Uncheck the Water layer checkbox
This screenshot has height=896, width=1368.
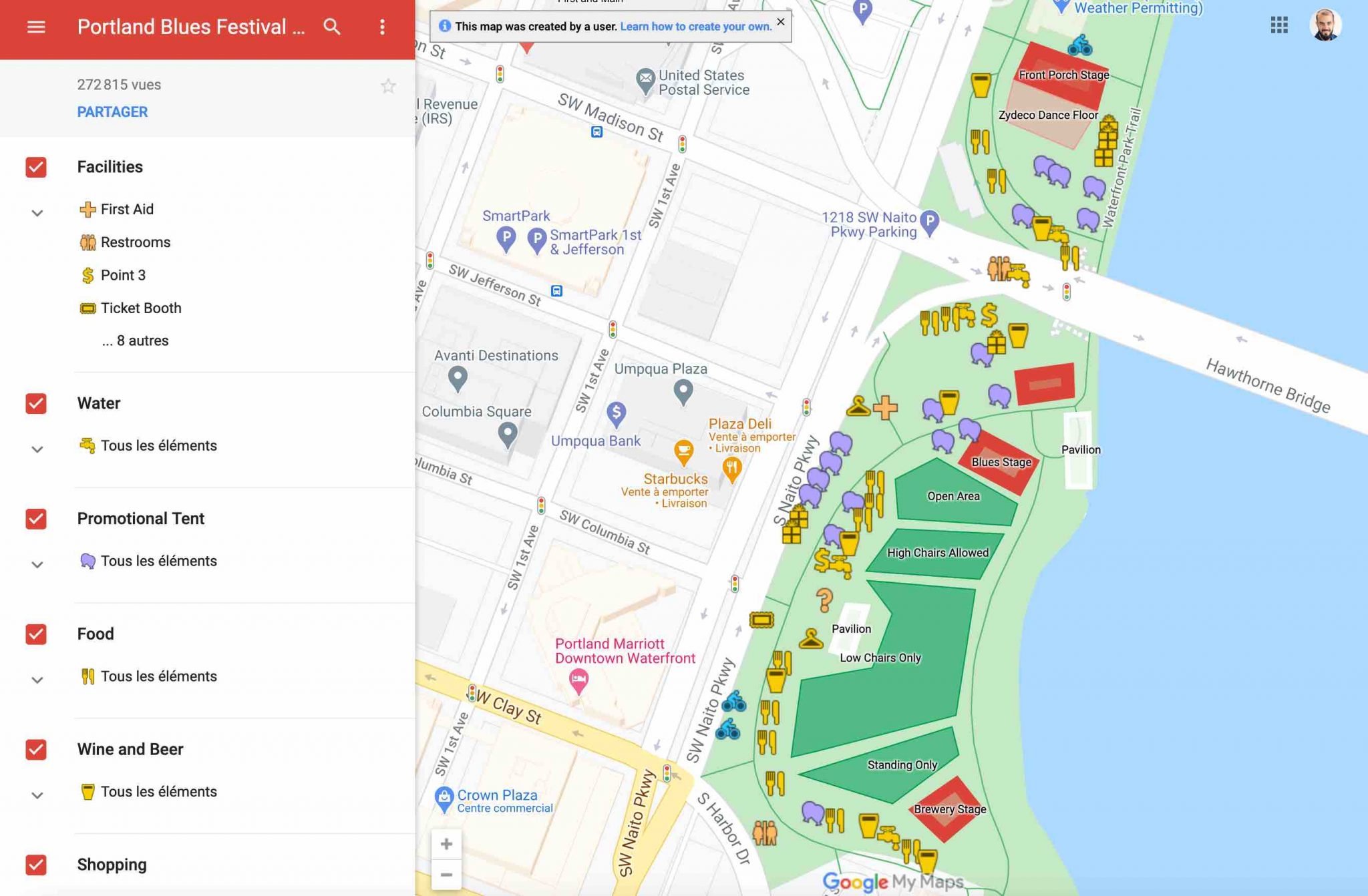[36, 403]
